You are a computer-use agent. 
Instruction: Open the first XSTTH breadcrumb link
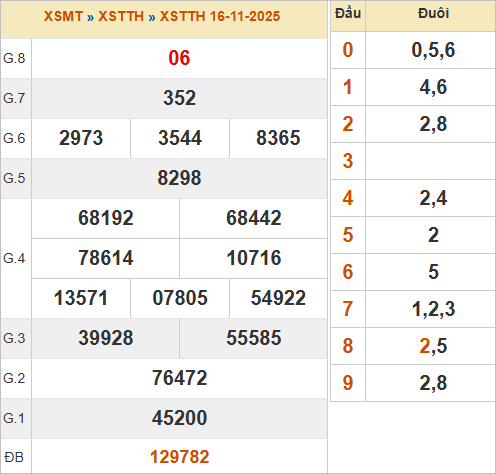(121, 16)
